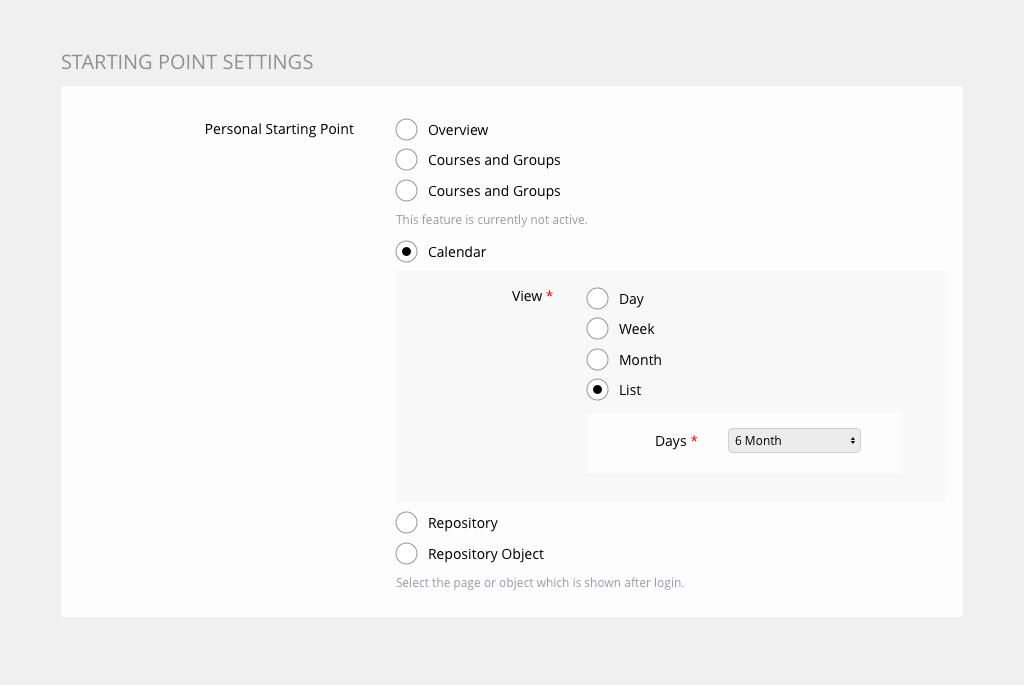Click the required Days field label
The image size is (1024, 685).
(x=671, y=441)
